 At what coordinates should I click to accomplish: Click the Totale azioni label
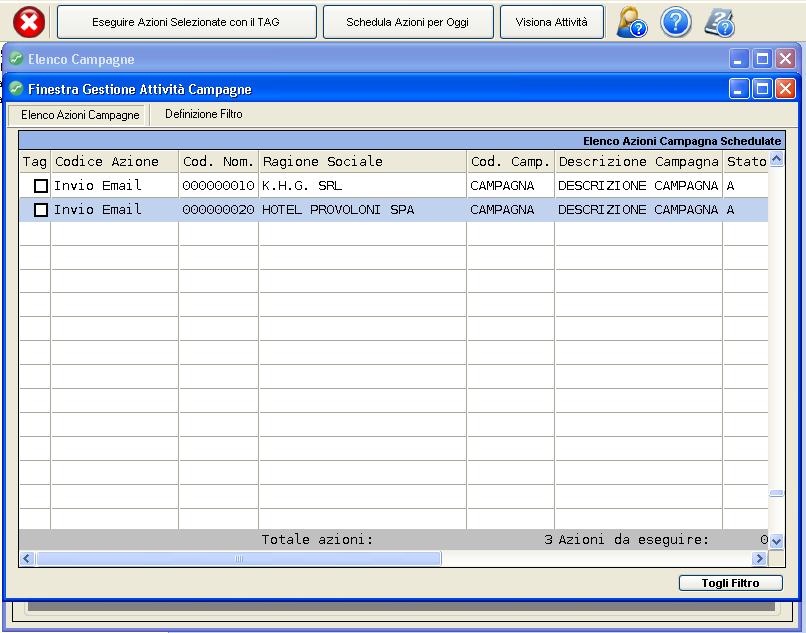tap(317, 539)
